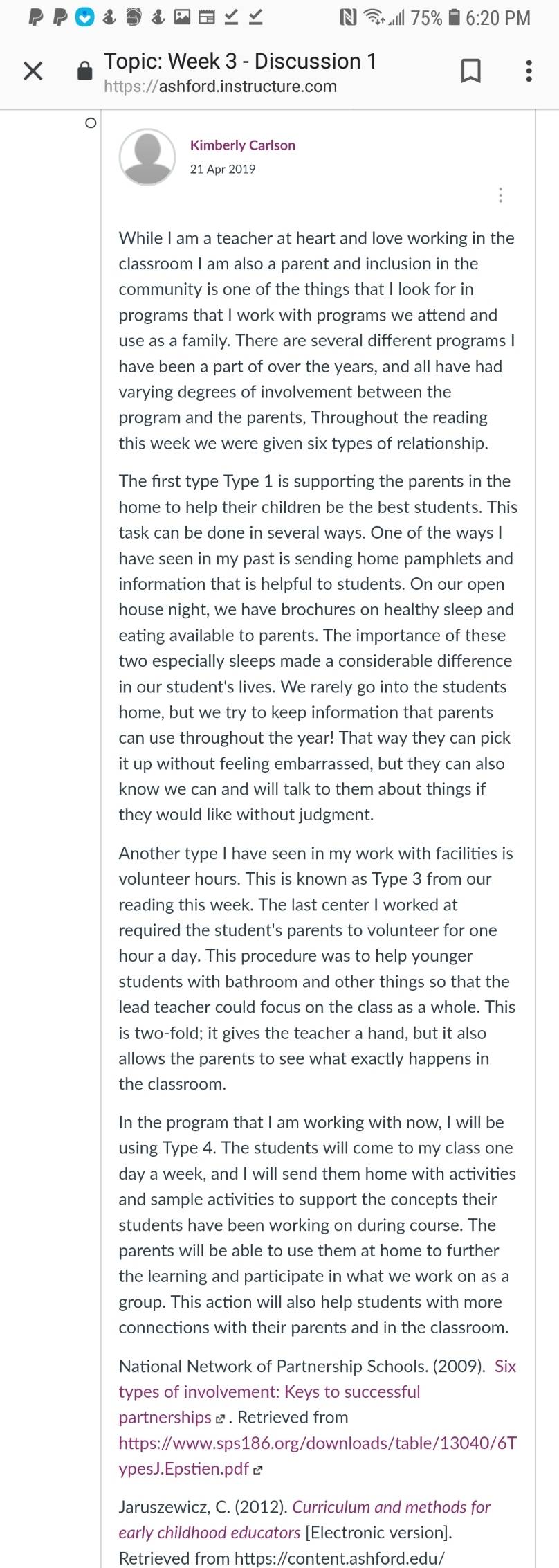559x1568 pixels.
Task: Open Kimberly Carlson's post options menu
Action: [500, 195]
